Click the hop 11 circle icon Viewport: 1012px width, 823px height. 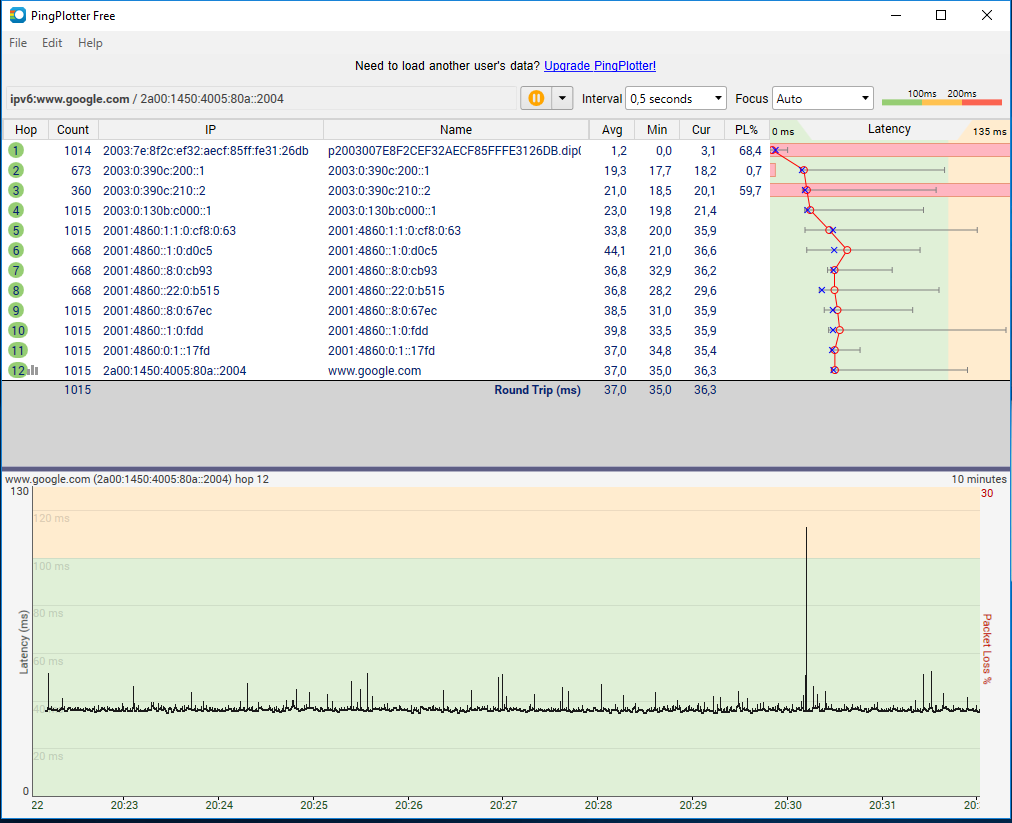click(17, 351)
